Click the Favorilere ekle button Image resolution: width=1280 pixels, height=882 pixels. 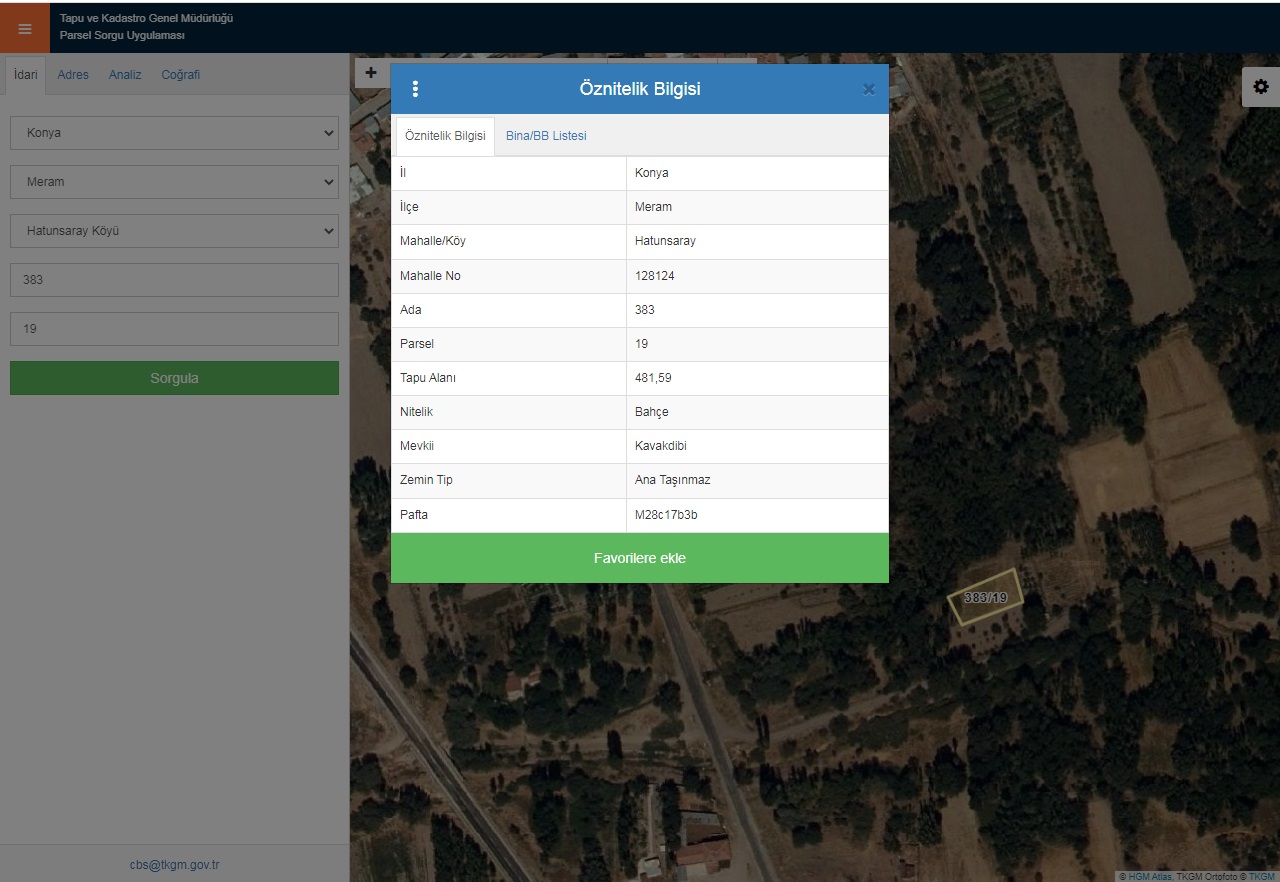639,558
